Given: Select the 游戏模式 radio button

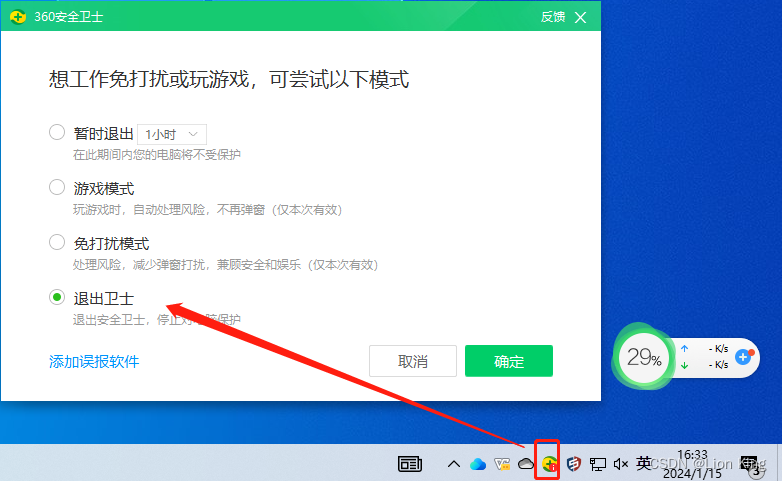Looking at the screenshot, I should click(x=57, y=188).
